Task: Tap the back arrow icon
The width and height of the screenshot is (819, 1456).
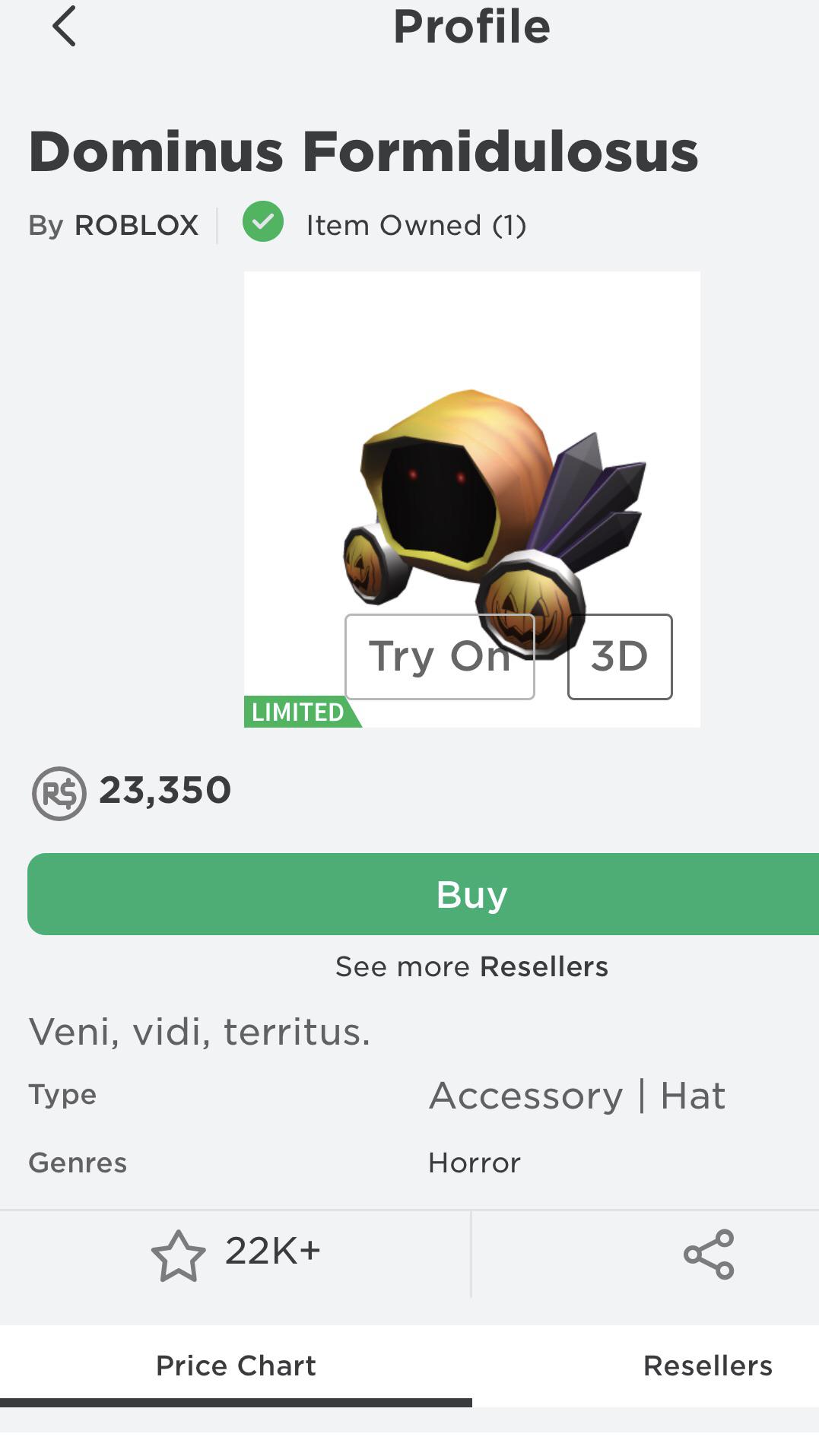Action: point(65,26)
